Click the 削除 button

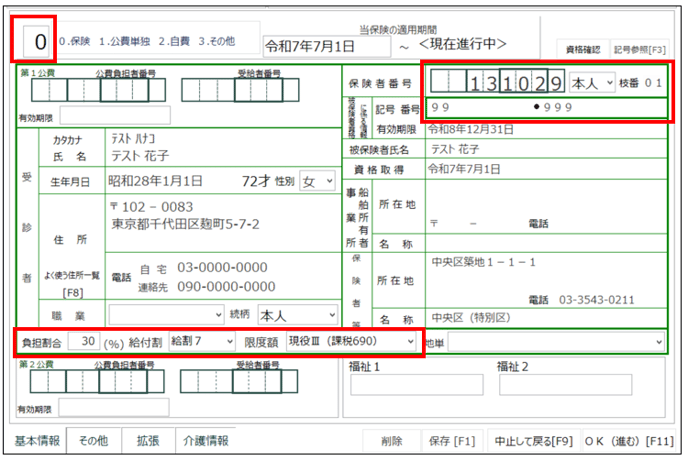pyautogui.click(x=391, y=440)
